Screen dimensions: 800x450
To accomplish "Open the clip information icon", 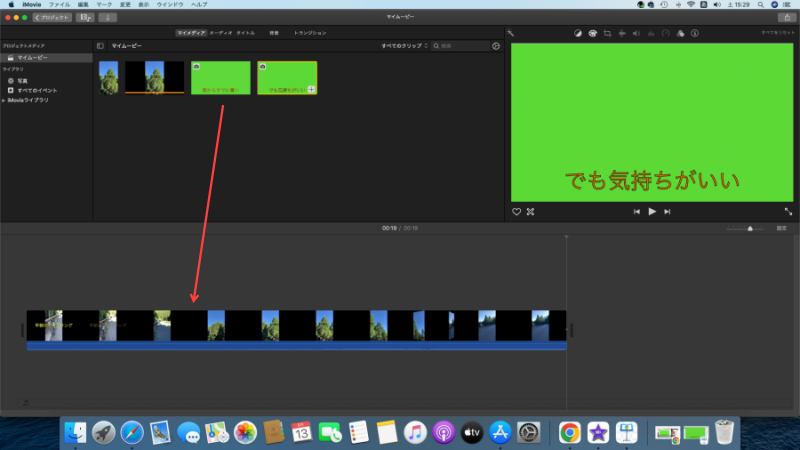I will coord(695,33).
